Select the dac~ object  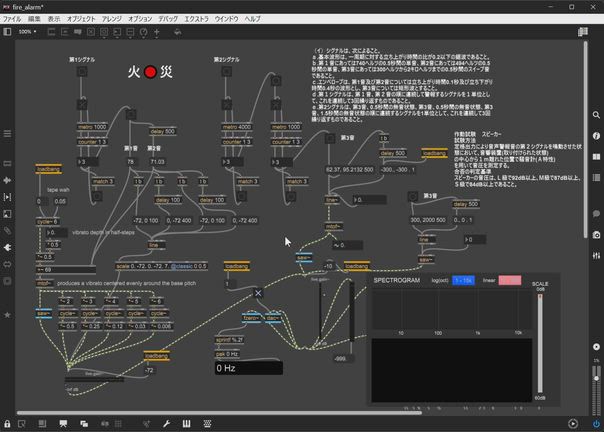tap(273, 318)
